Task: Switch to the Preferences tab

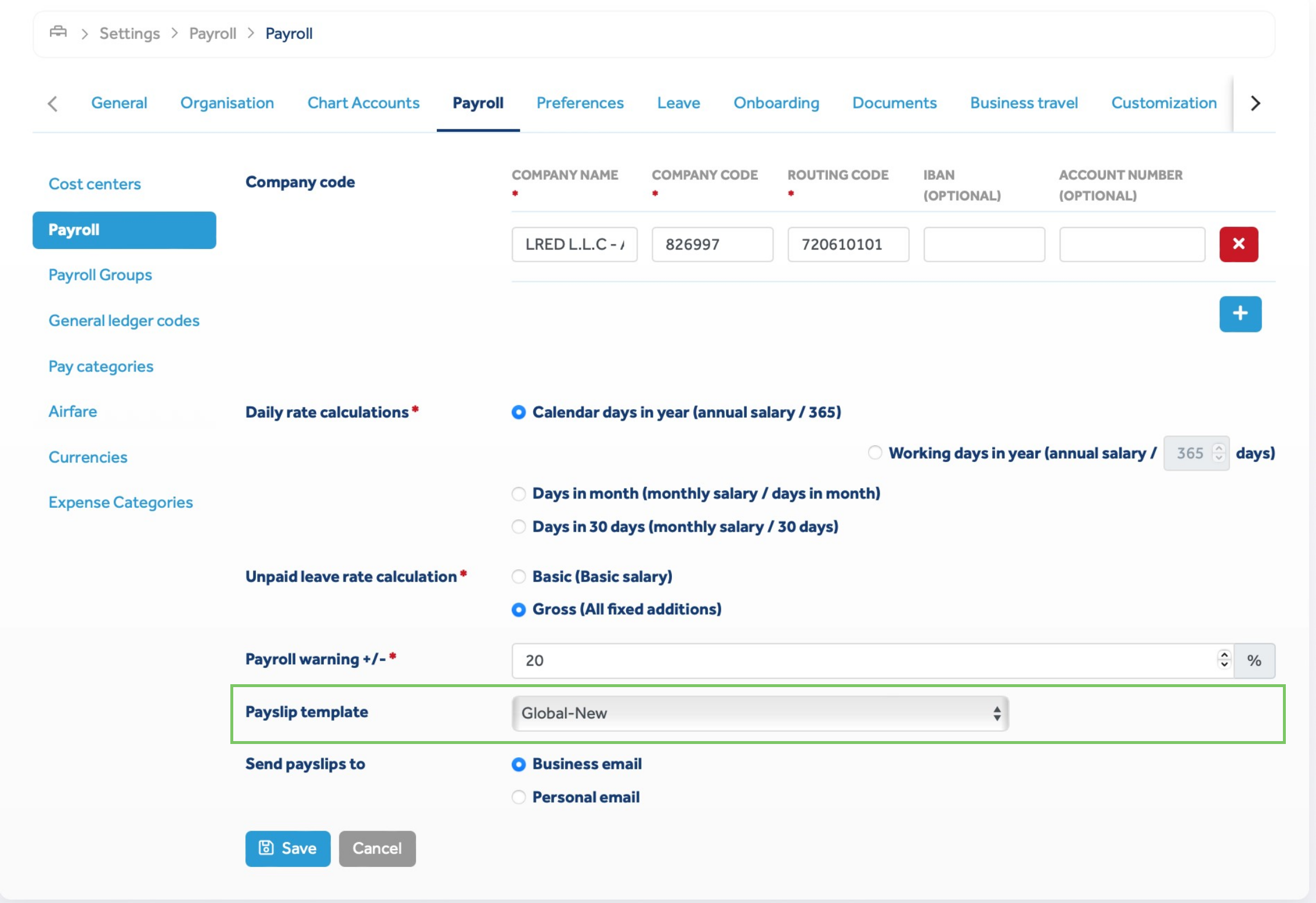Action: point(580,103)
